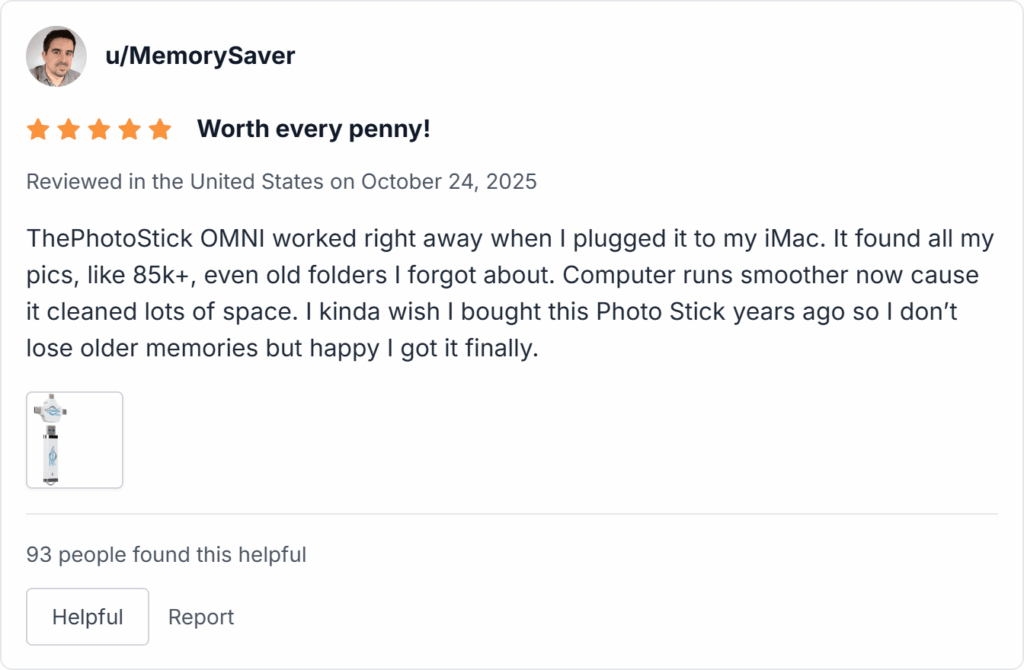Click the fourth orange star
This screenshot has height=670, width=1024.
coord(129,128)
